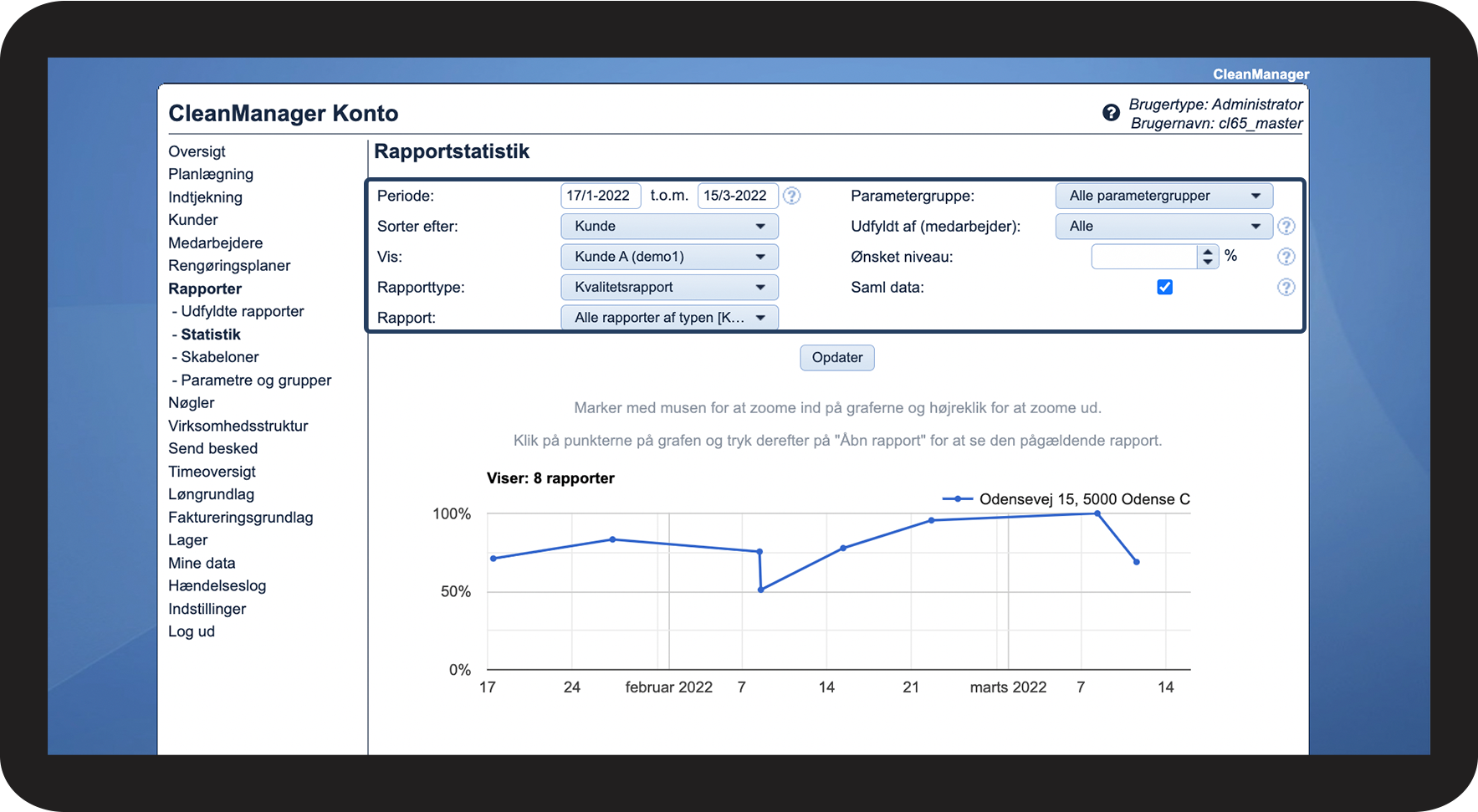Open the Rapport dropdown
1478x812 pixels.
point(669,318)
